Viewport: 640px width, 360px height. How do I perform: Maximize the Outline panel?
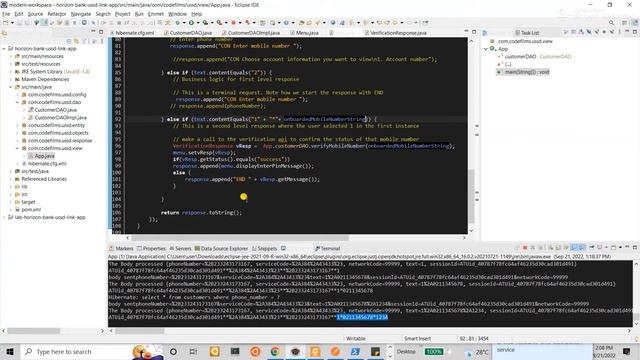pos(635,31)
